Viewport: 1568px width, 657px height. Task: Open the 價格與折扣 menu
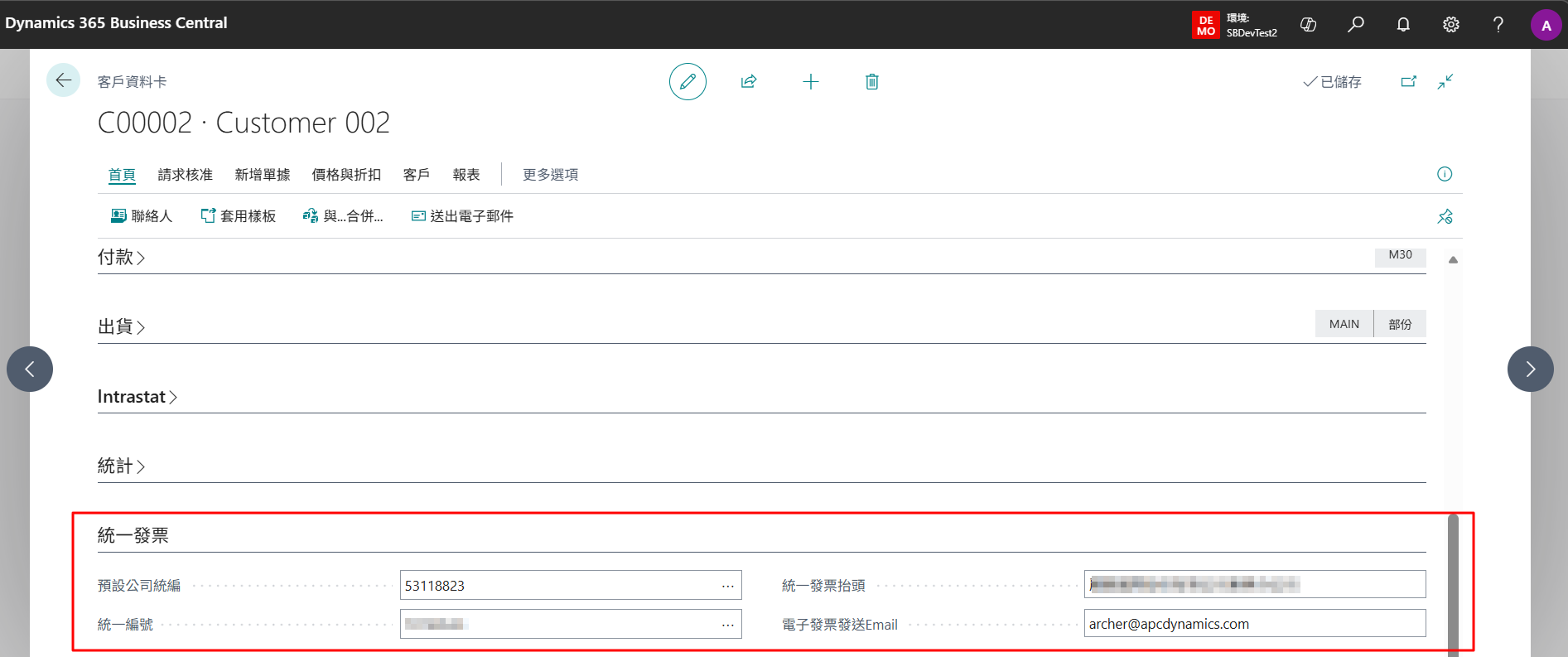[346, 175]
